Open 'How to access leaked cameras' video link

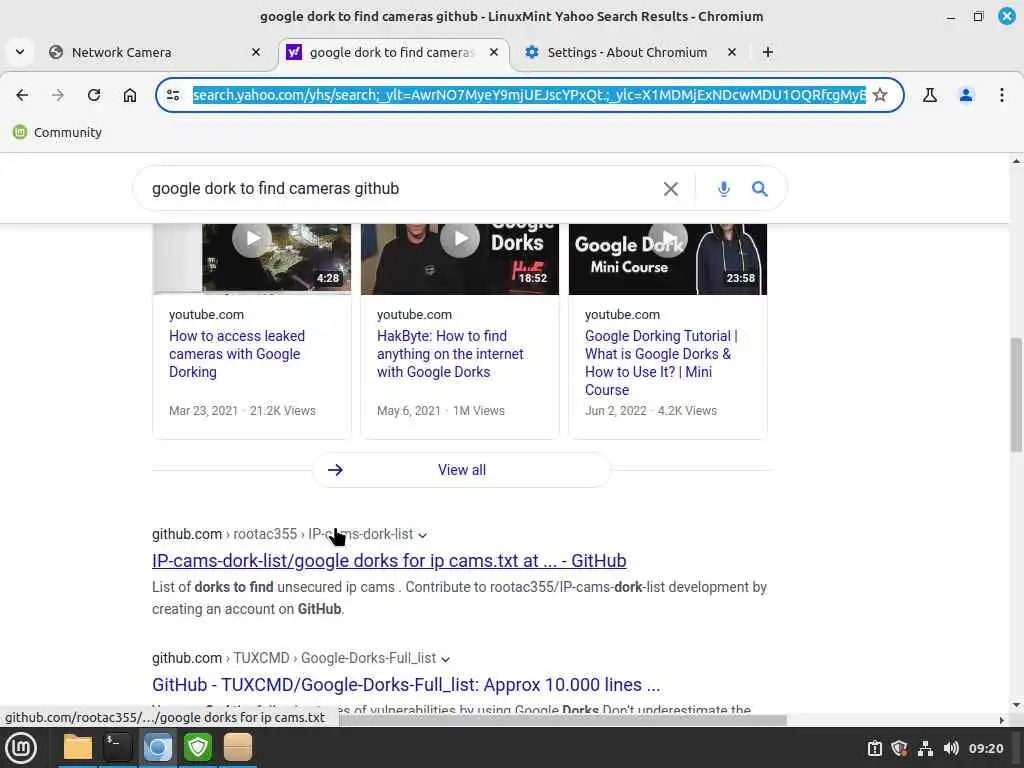click(237, 354)
